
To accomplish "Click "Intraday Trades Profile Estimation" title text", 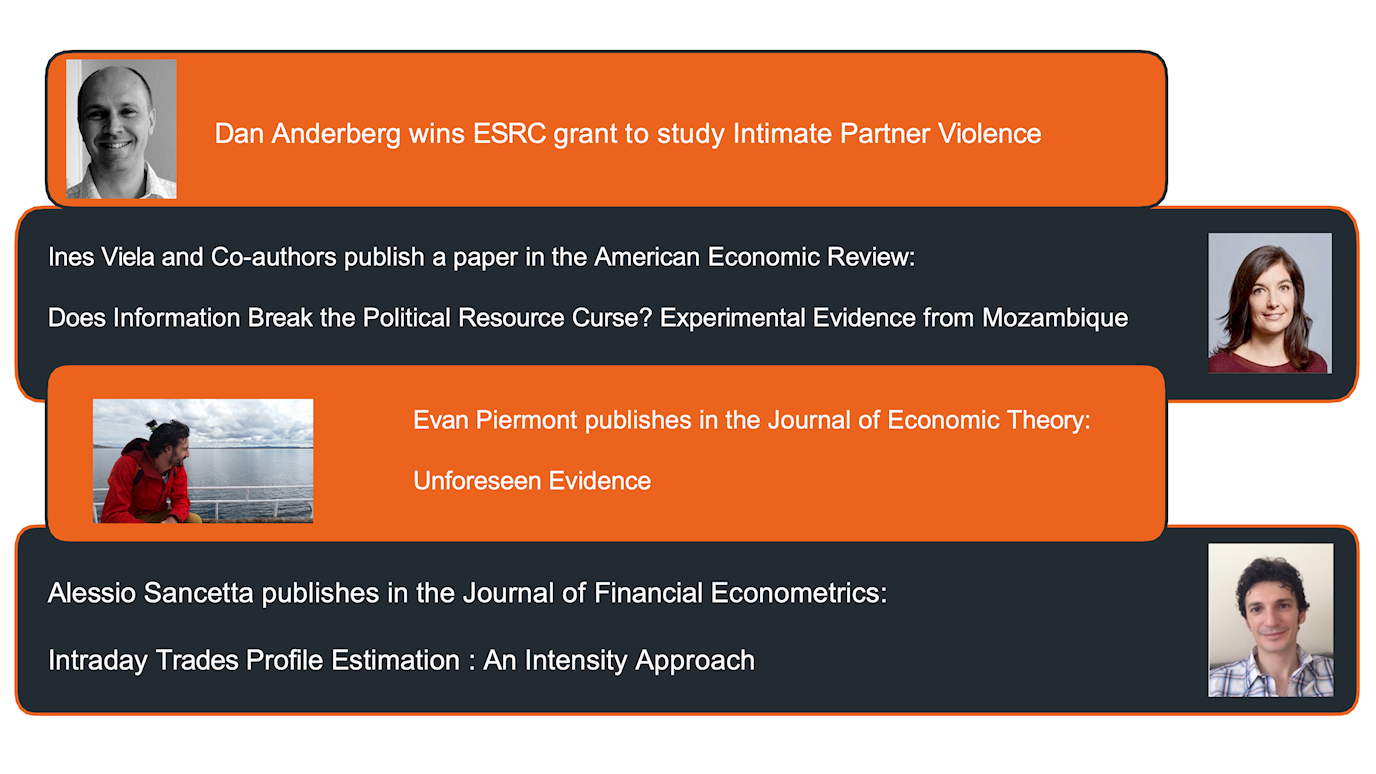I will [255, 660].
